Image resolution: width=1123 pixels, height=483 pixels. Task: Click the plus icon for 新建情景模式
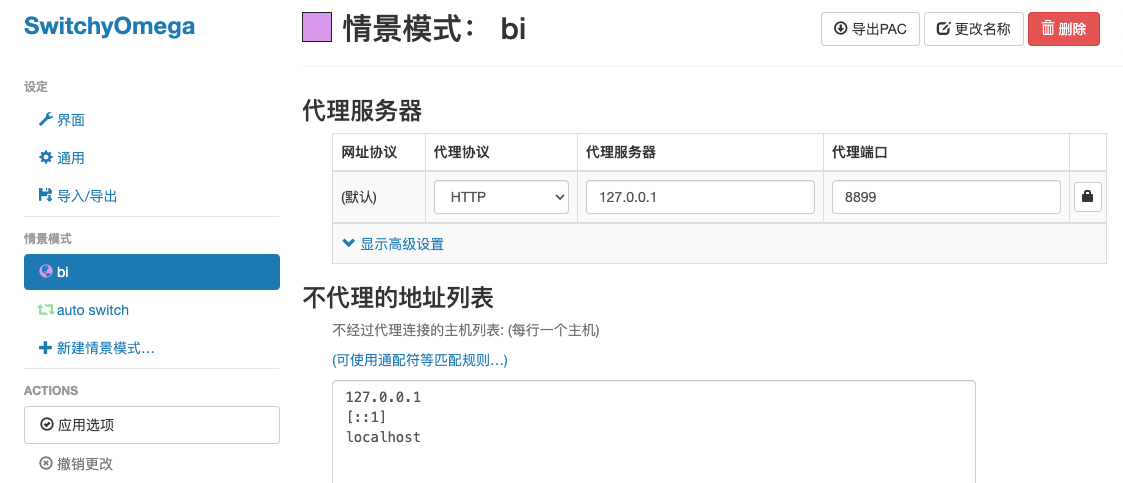(45, 348)
